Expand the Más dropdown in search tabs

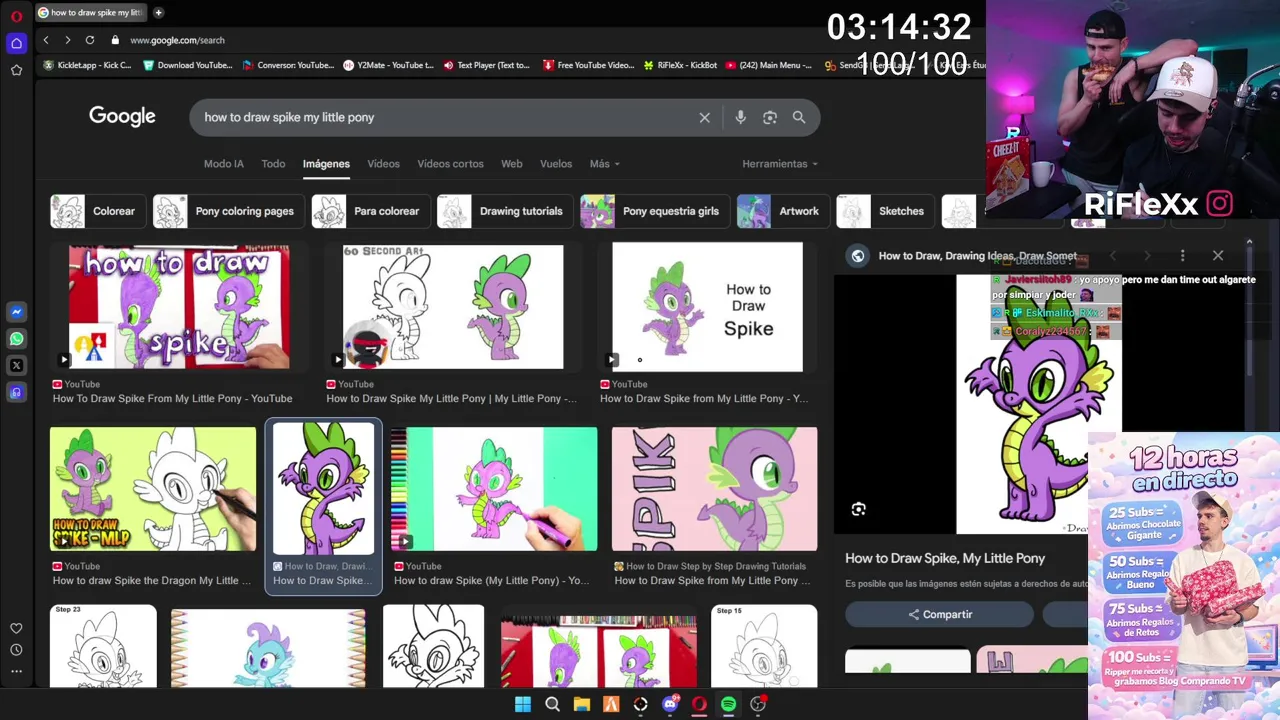click(x=604, y=164)
